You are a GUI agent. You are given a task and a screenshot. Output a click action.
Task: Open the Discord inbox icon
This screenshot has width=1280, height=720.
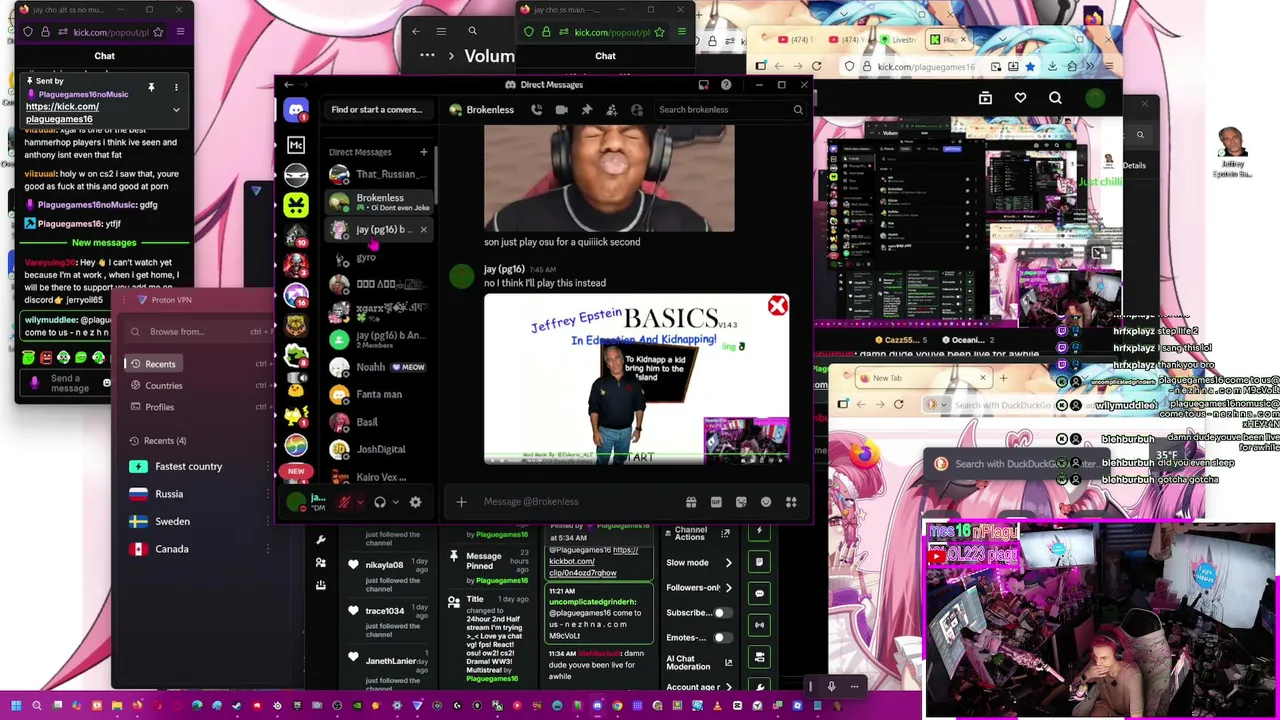(703, 85)
